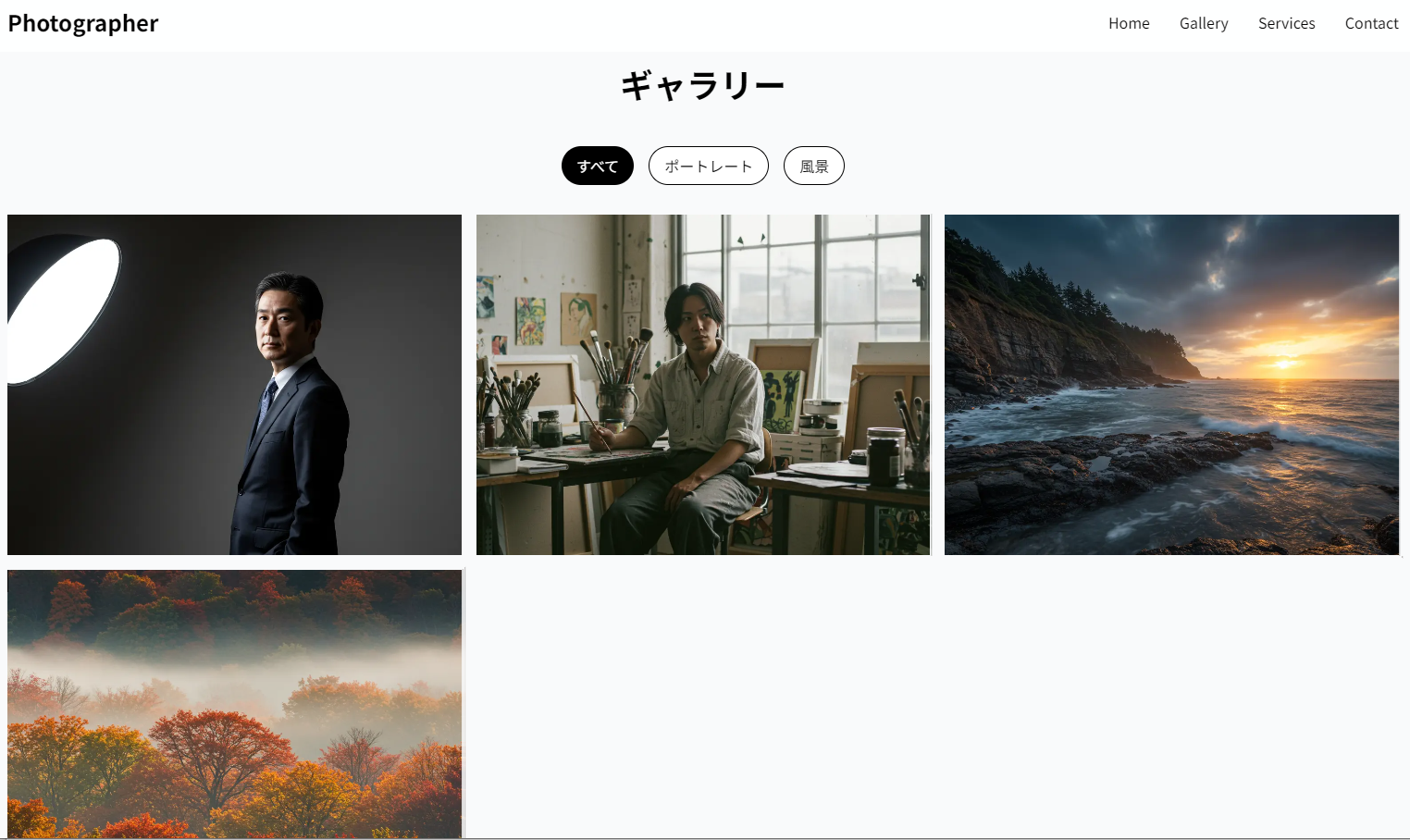Open the businessman in suit portrait photo
Screen dimensions: 1410x840
[234, 385]
